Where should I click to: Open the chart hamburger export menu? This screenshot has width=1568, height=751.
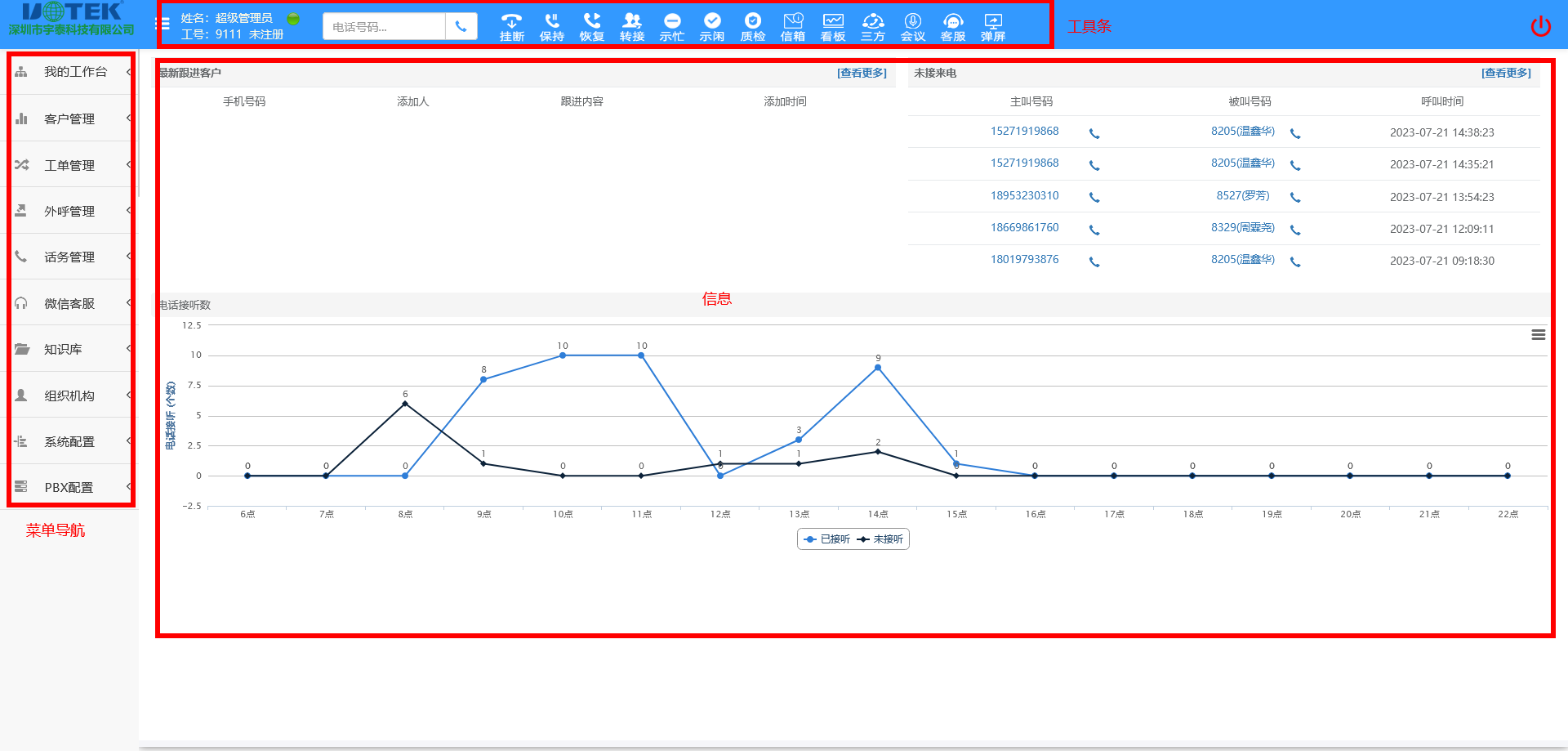(1538, 335)
